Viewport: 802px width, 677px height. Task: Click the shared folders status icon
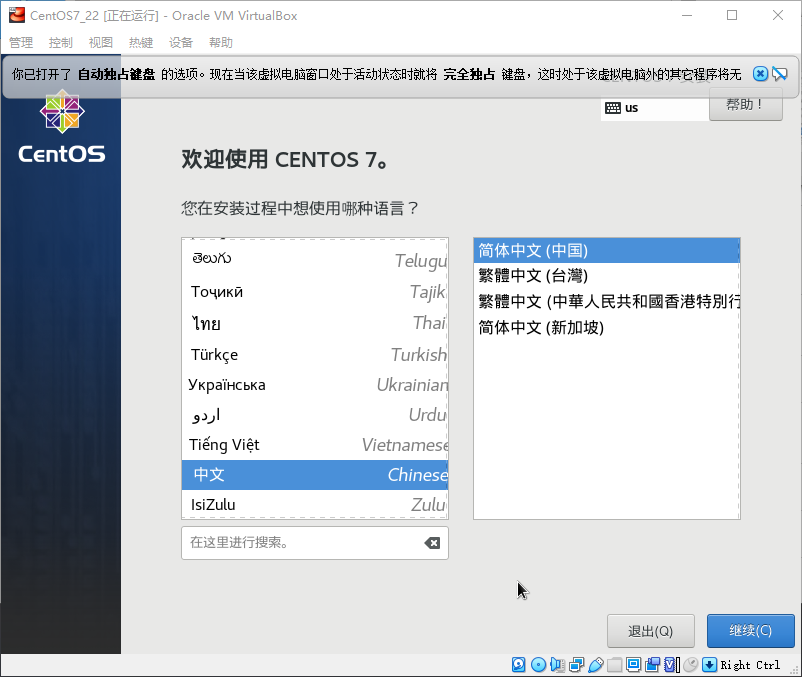pyautogui.click(x=614, y=664)
